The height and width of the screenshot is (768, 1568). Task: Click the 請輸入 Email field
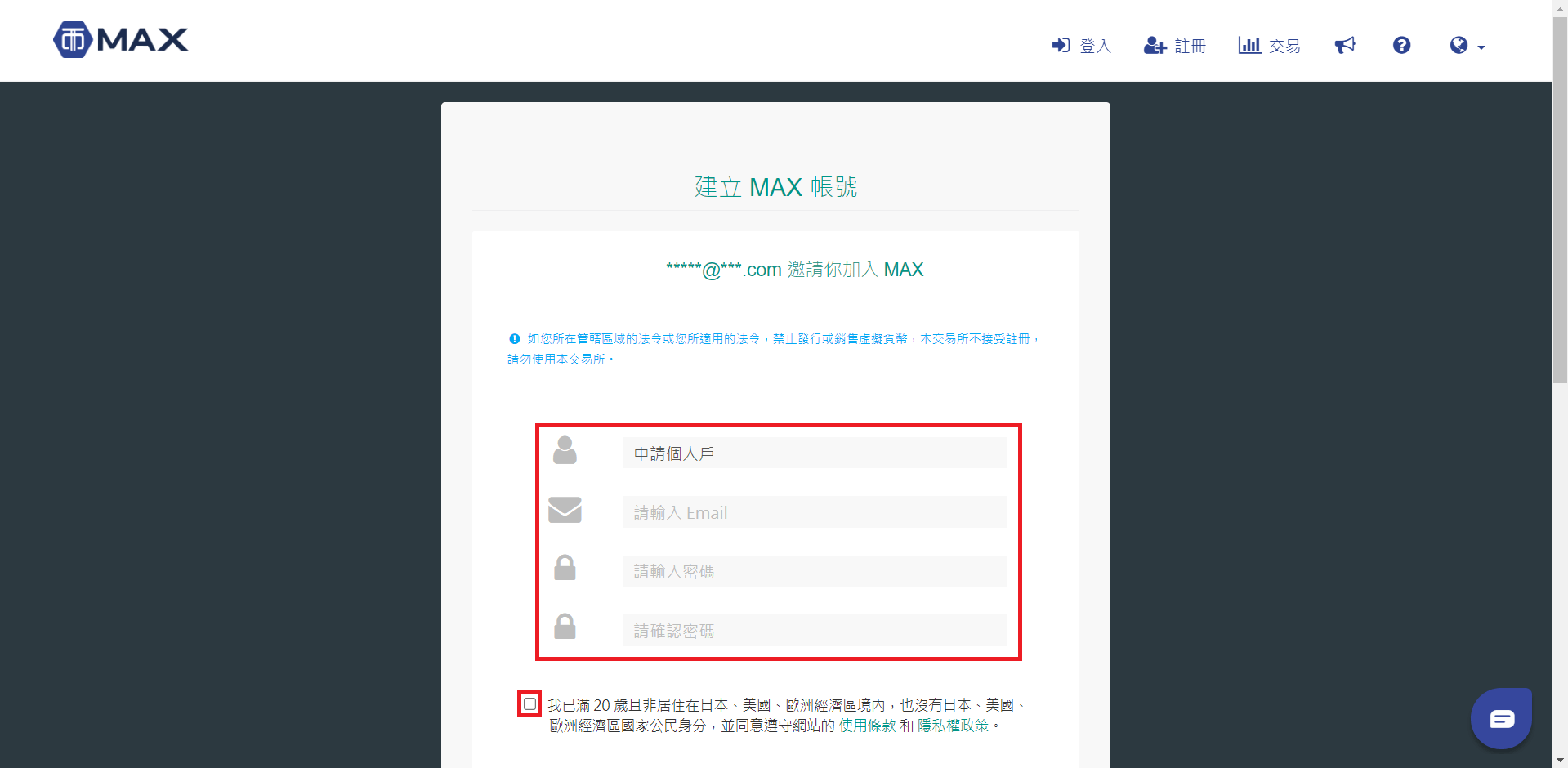click(x=814, y=512)
